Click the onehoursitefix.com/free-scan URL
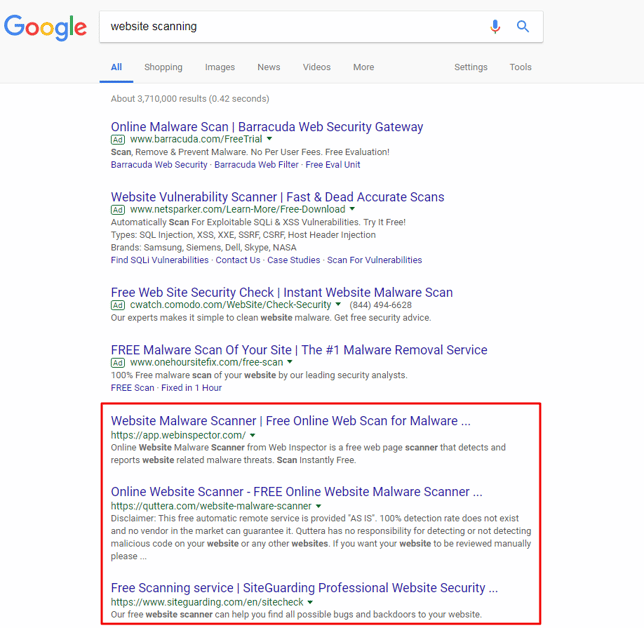This screenshot has width=644, height=628. tap(207, 362)
